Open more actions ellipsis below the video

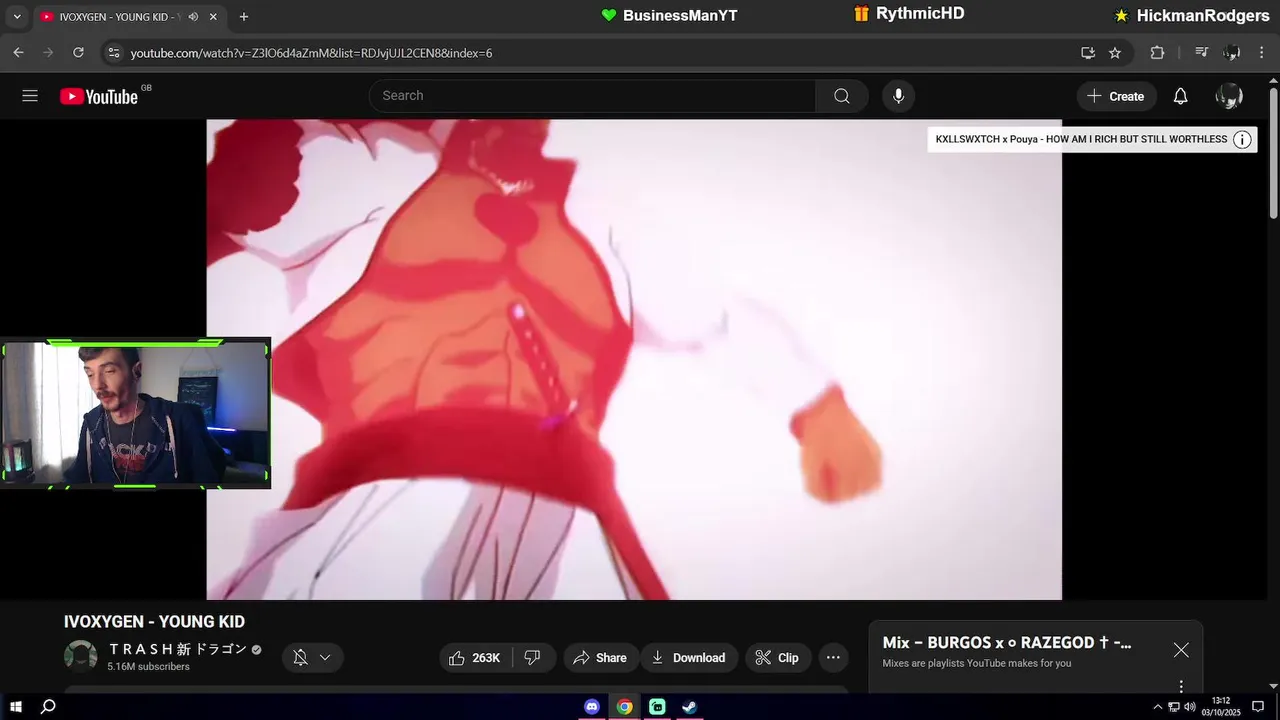[x=833, y=657]
